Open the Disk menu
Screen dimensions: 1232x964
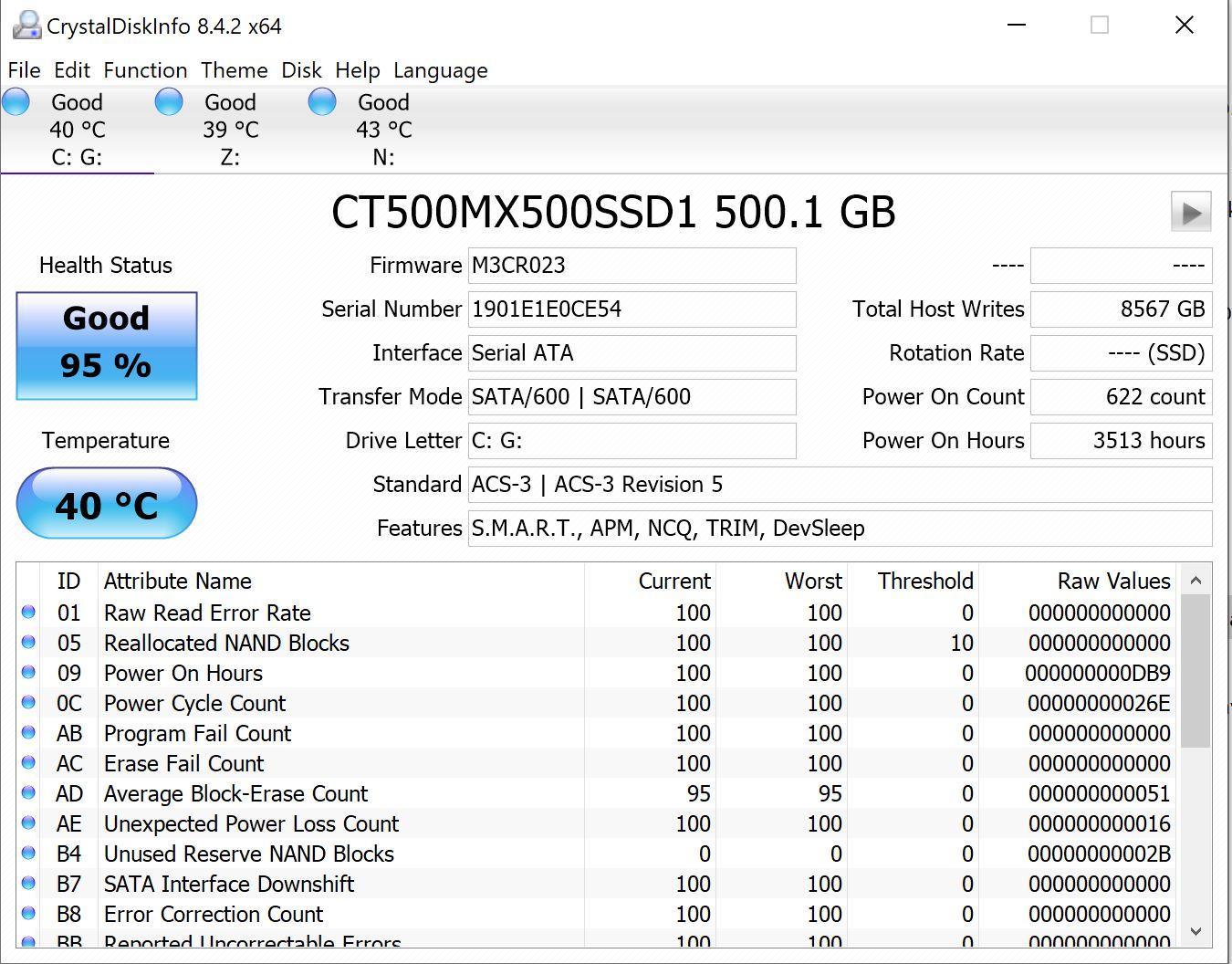301,70
